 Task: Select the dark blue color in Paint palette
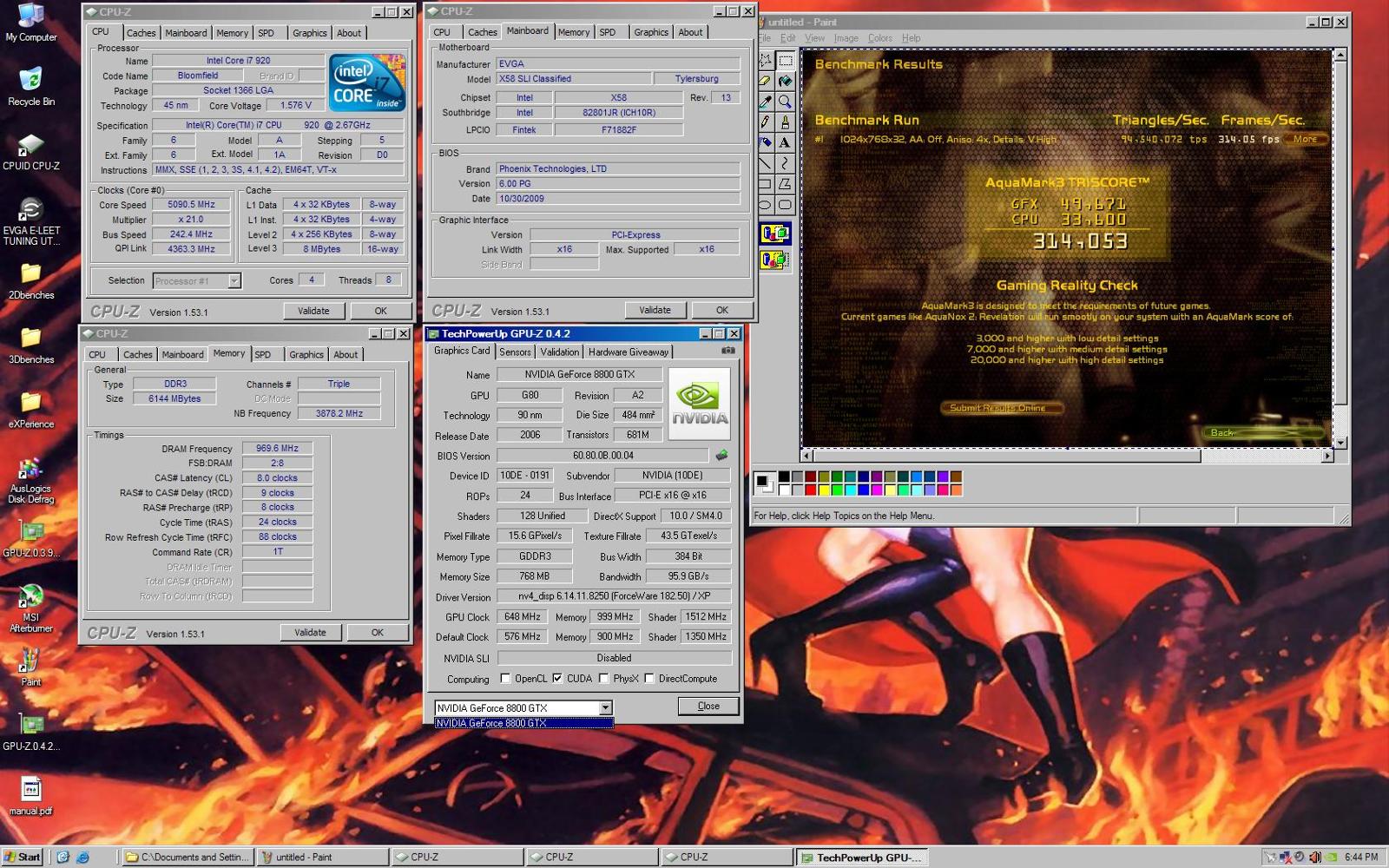tap(863, 477)
